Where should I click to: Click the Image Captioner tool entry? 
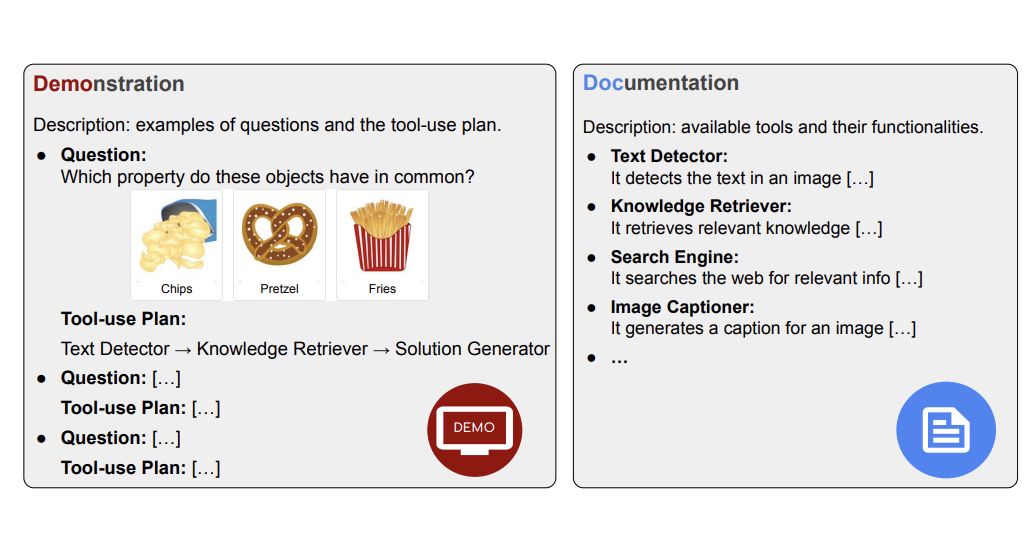[683, 307]
